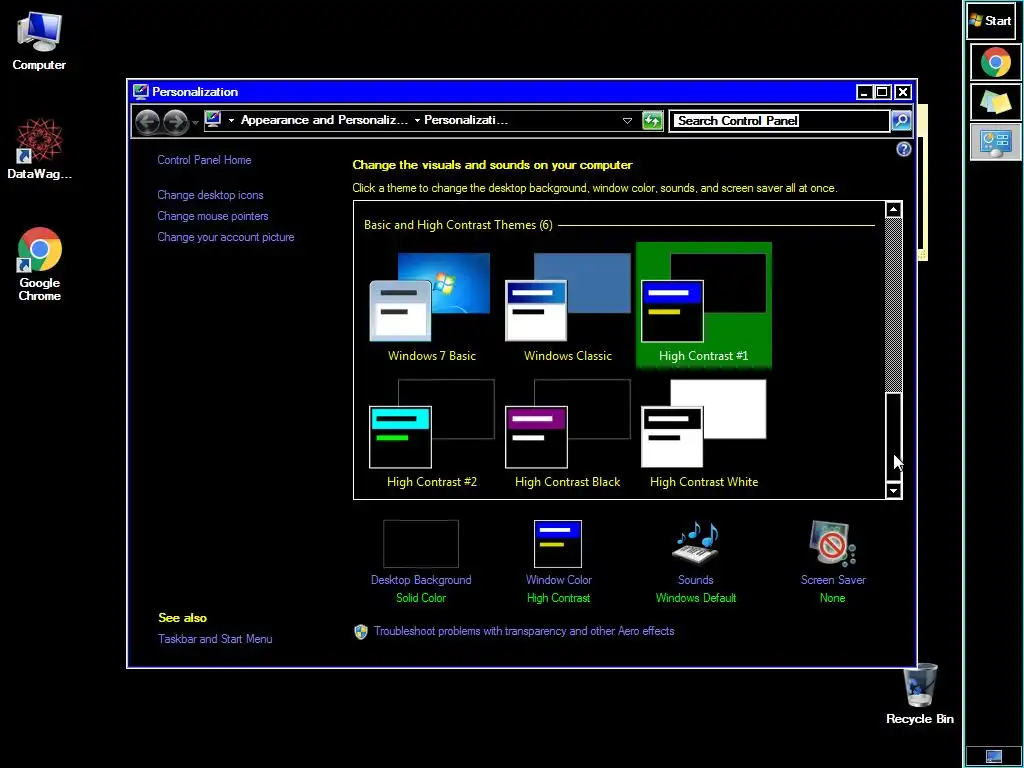Image resolution: width=1024 pixels, height=768 pixels.
Task: Select the Control Panel taskbar button
Action: tap(995, 142)
